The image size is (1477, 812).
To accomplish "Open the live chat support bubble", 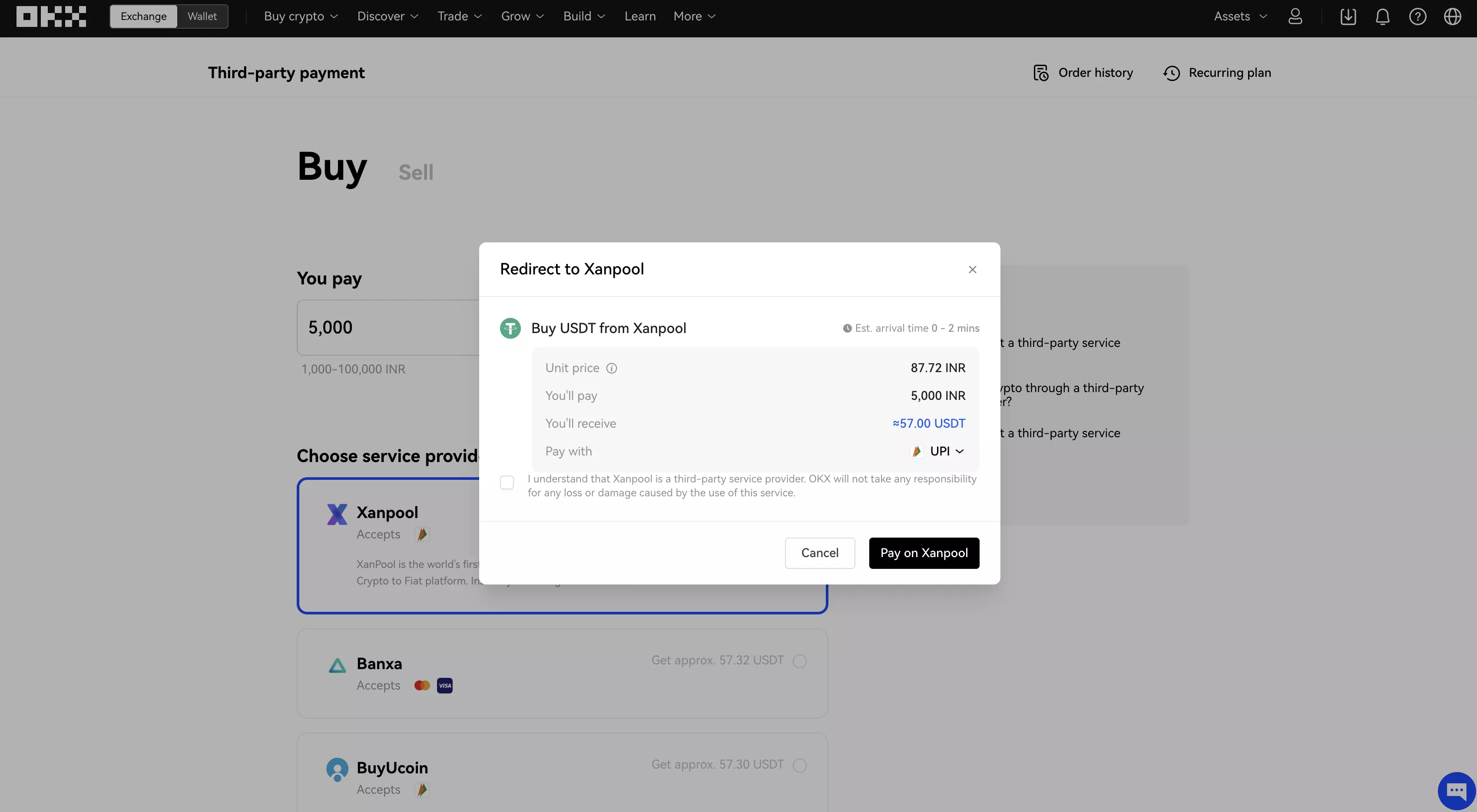I will pyautogui.click(x=1456, y=791).
